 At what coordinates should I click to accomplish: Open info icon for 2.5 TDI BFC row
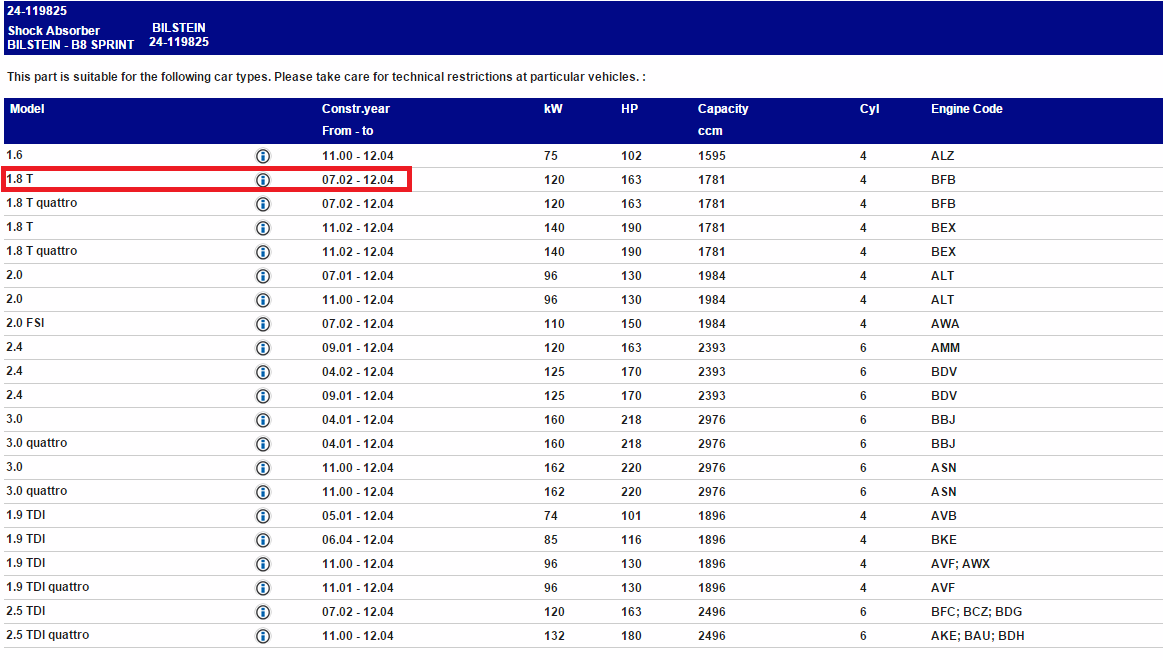tap(263, 612)
